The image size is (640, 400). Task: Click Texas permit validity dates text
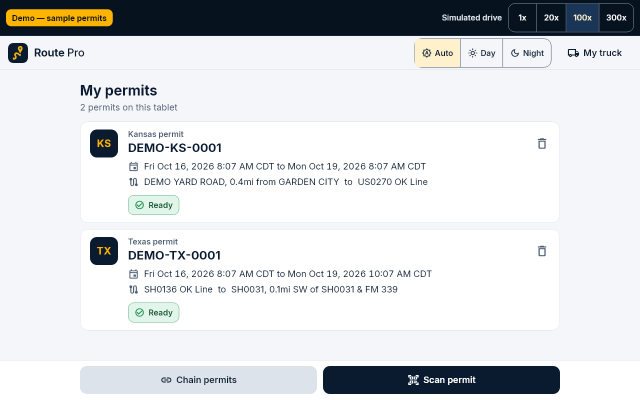click(288, 274)
